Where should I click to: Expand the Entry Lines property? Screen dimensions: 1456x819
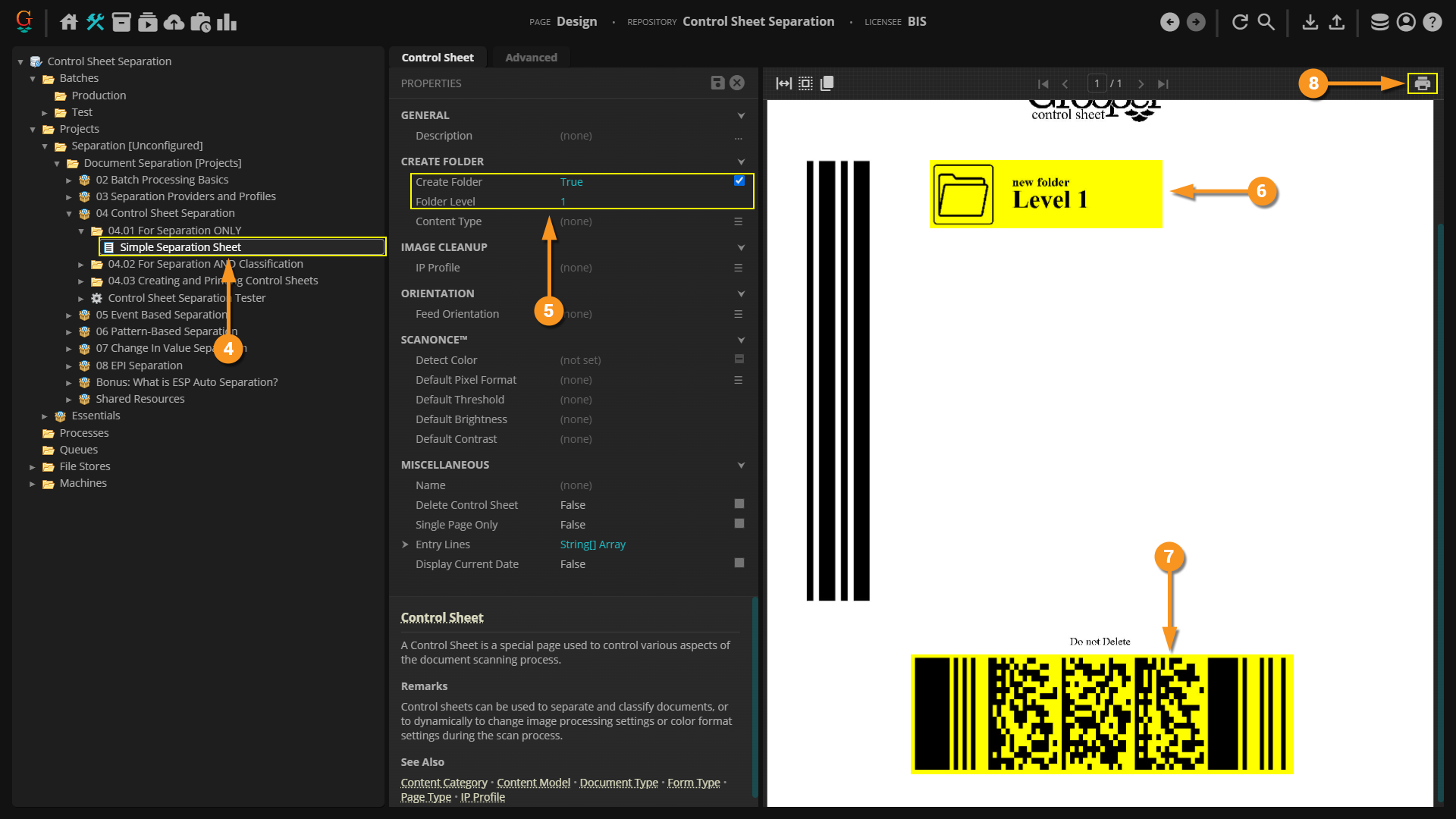pos(405,544)
